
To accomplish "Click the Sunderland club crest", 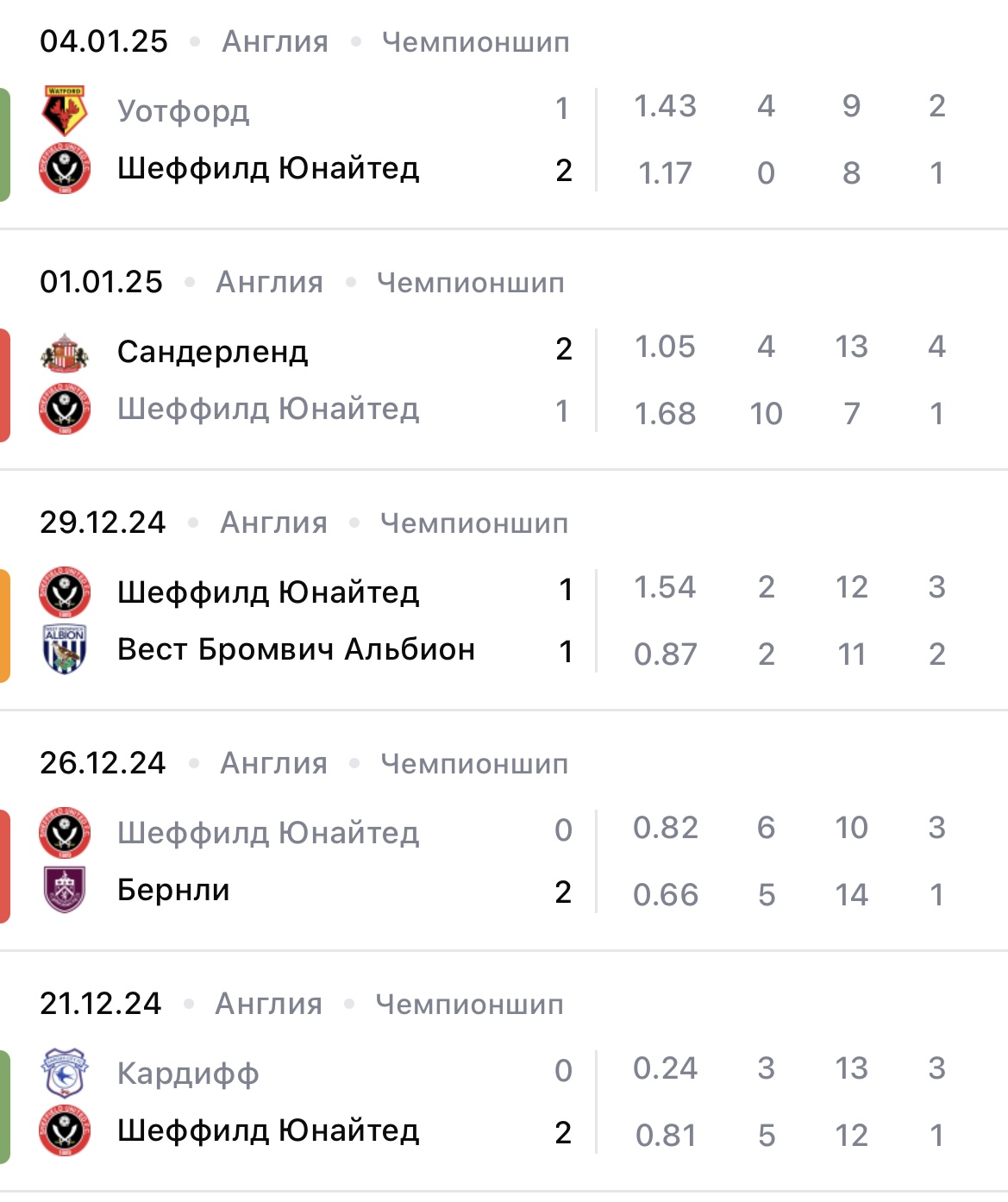I will (65, 352).
